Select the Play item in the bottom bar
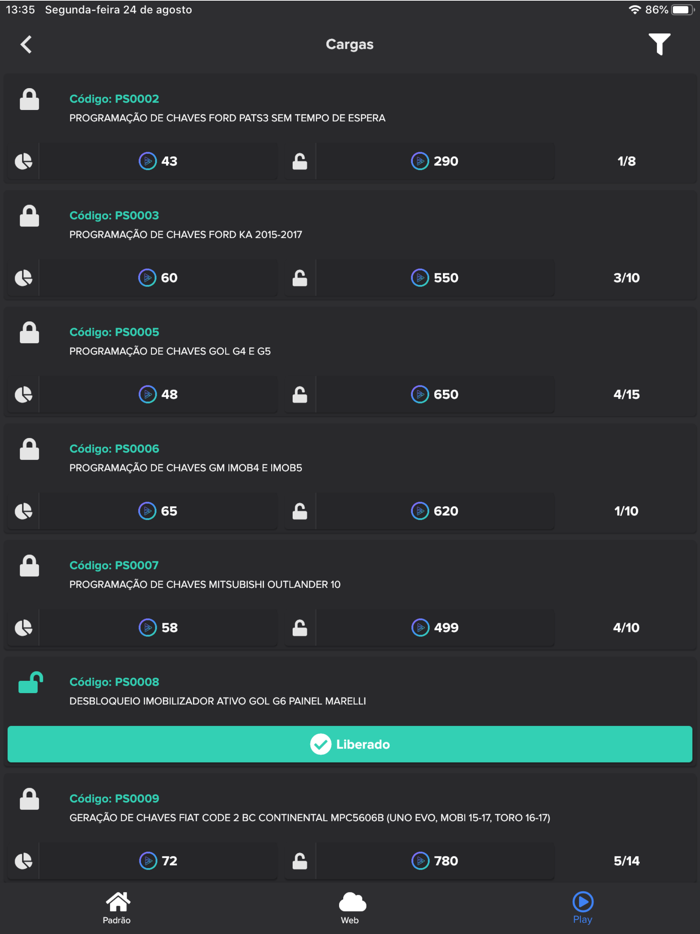The image size is (700, 934). [x=582, y=906]
